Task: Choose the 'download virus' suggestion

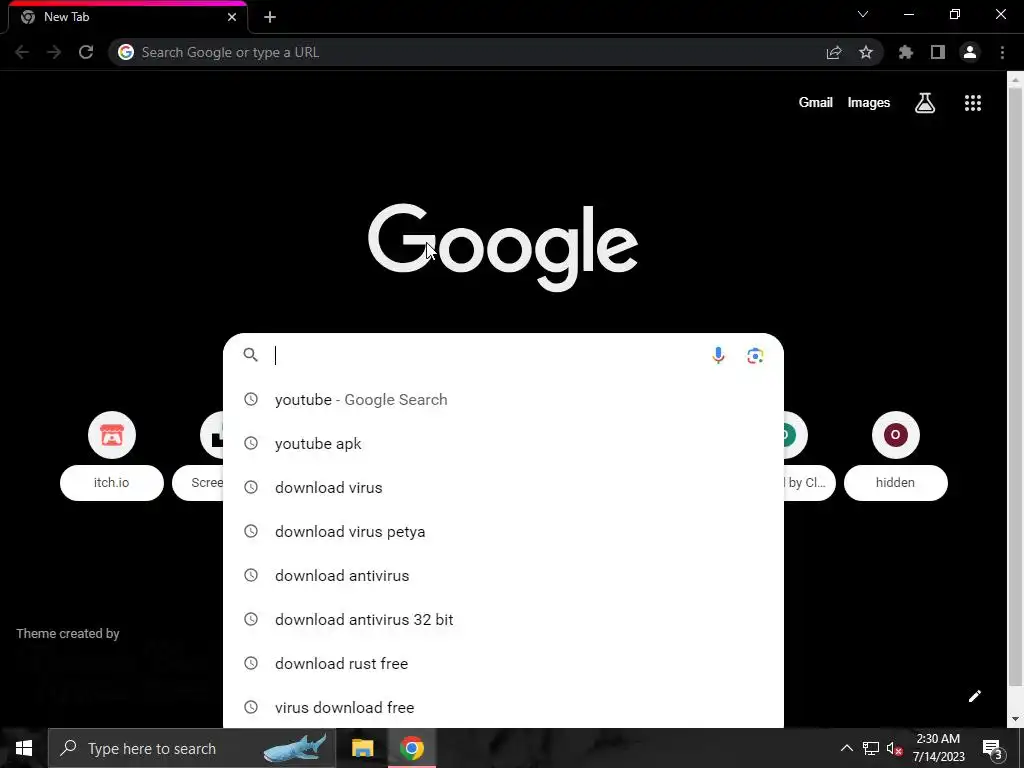Action: click(x=503, y=488)
